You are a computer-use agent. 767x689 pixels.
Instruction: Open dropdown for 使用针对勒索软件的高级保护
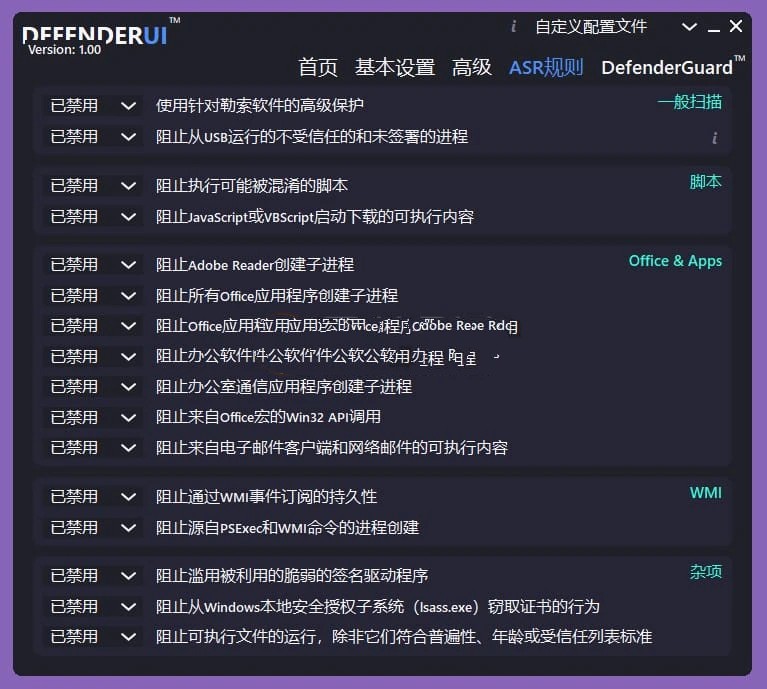tap(93, 106)
